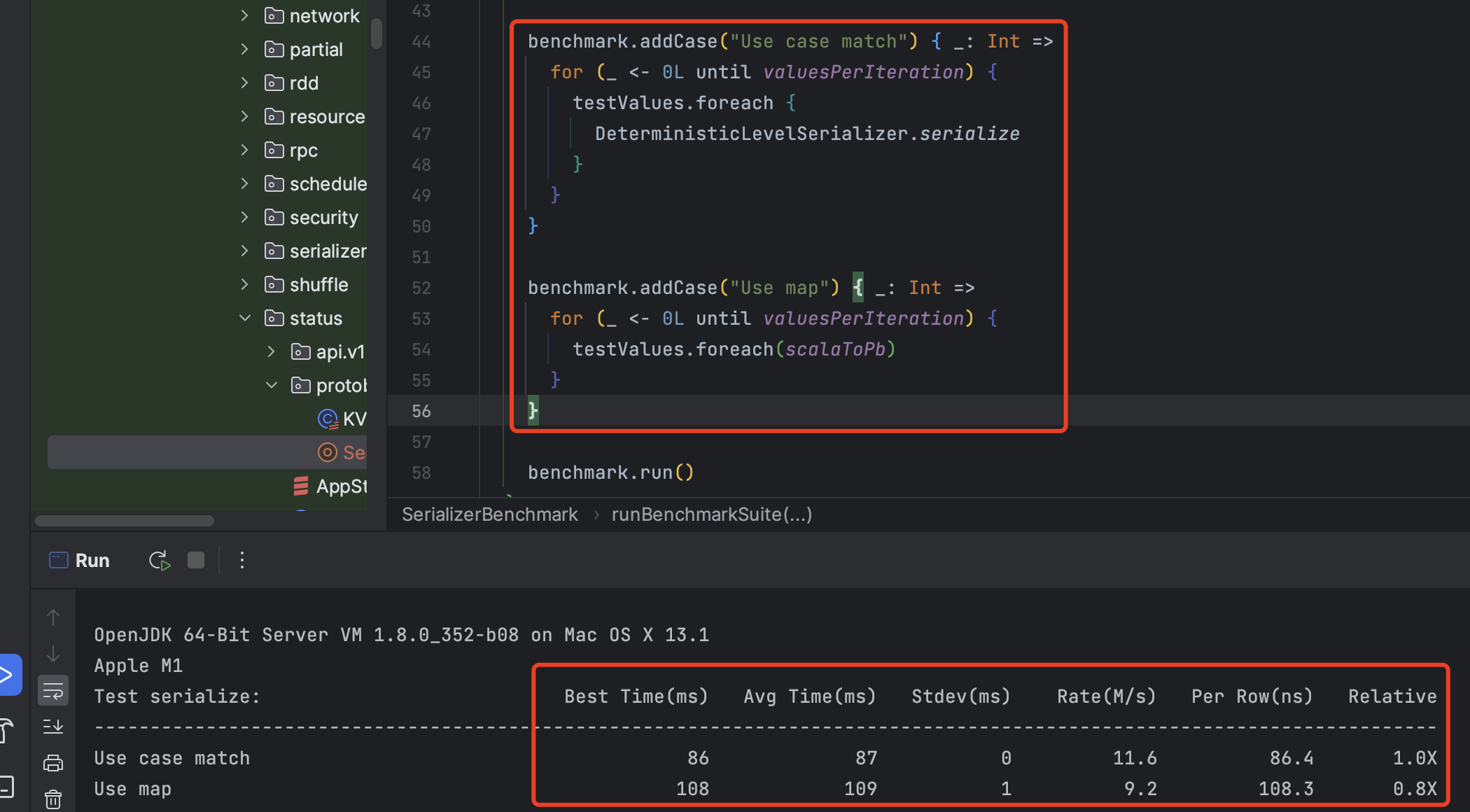Collapse the status folder
Viewport: 1470px width, 812px height.
[x=244, y=318]
